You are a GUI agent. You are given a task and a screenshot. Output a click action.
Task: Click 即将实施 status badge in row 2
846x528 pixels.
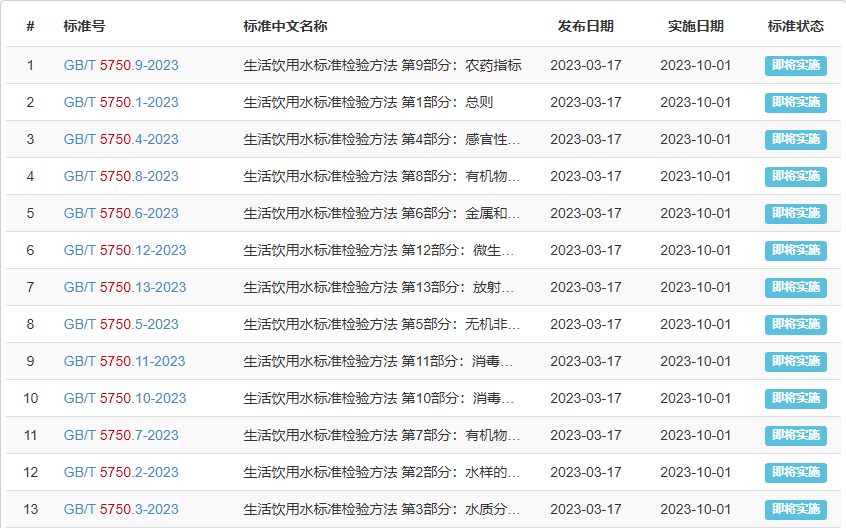pyautogui.click(x=796, y=102)
